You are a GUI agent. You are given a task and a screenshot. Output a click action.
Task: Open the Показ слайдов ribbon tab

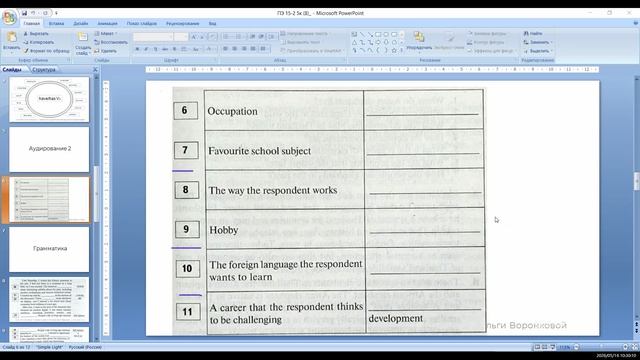(x=142, y=24)
